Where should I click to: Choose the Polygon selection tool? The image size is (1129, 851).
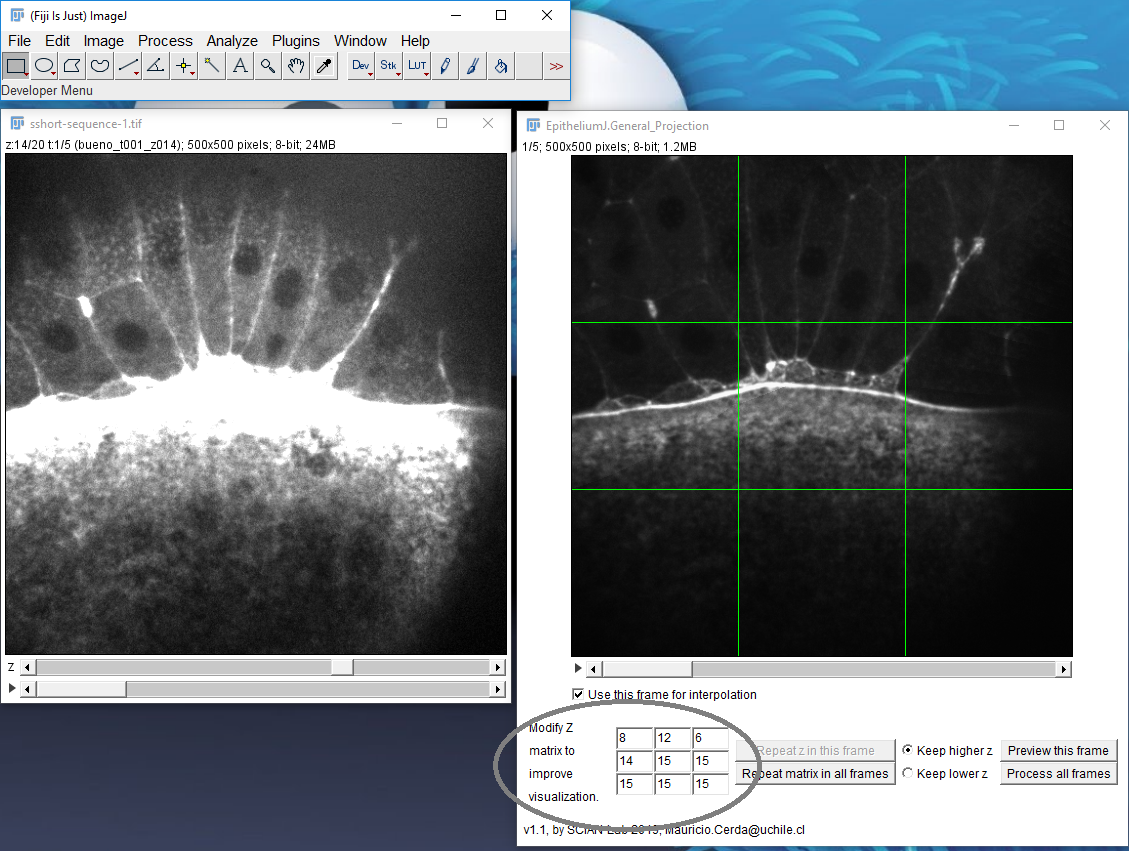(72, 66)
